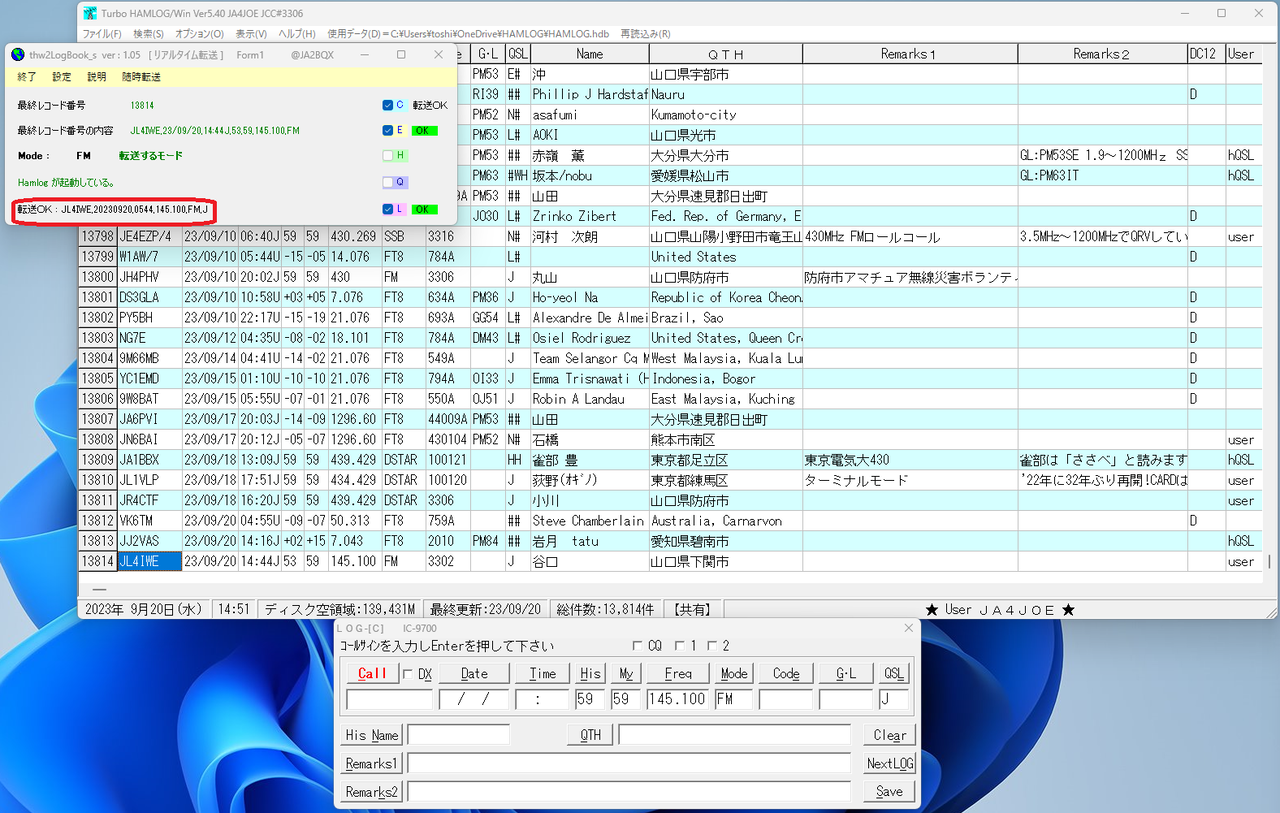Click the Mode button in LOG window
This screenshot has width=1280, height=813.
(734, 674)
